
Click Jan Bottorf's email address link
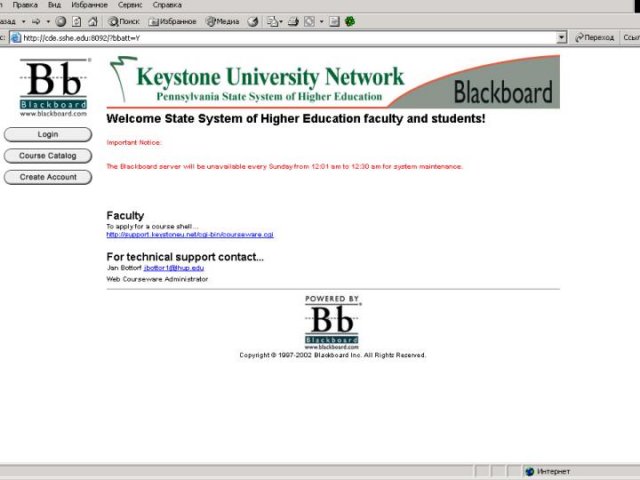point(174,268)
